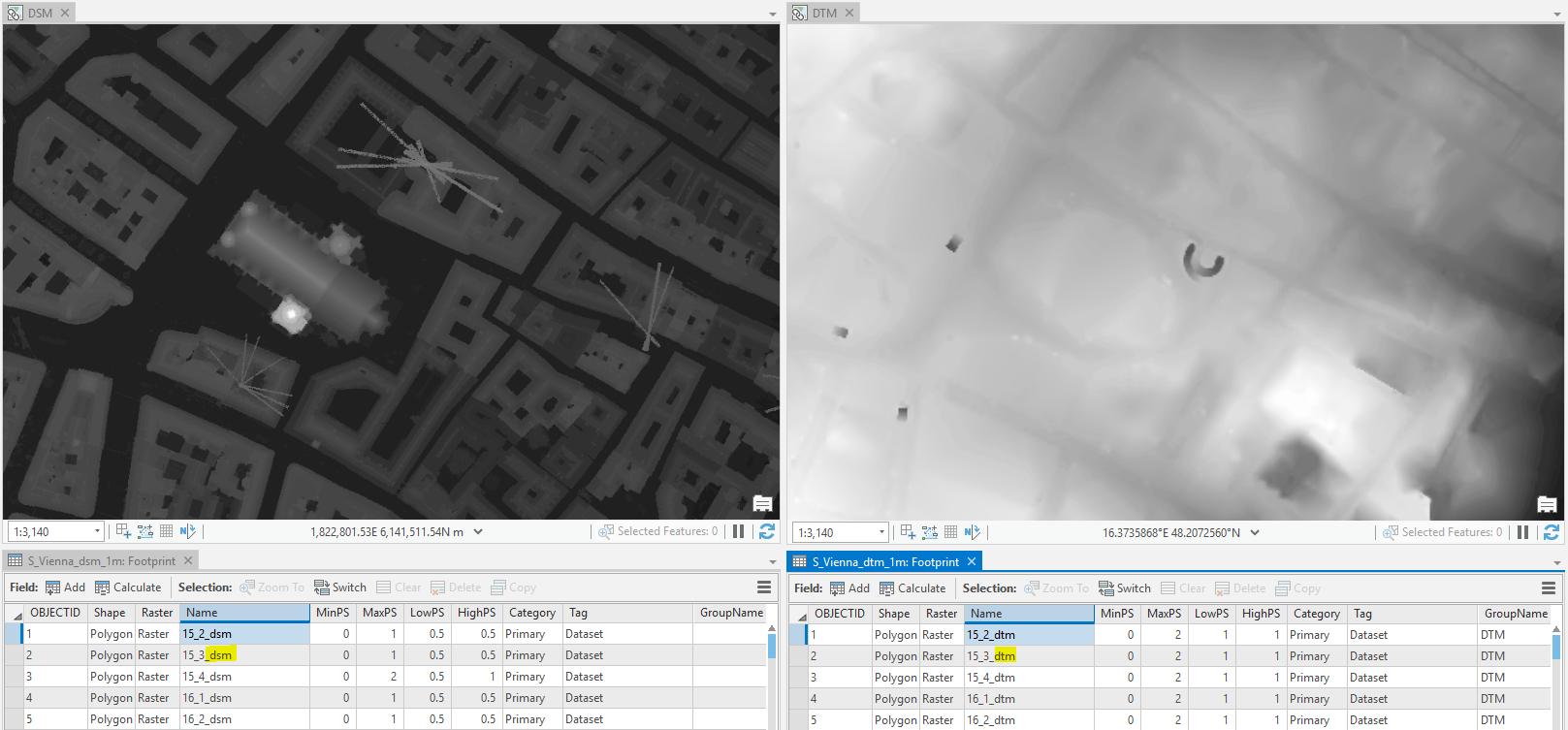Toggle the grid icon below the DSM map
Image resolution: width=1568 pixels, height=730 pixels.
[167, 531]
